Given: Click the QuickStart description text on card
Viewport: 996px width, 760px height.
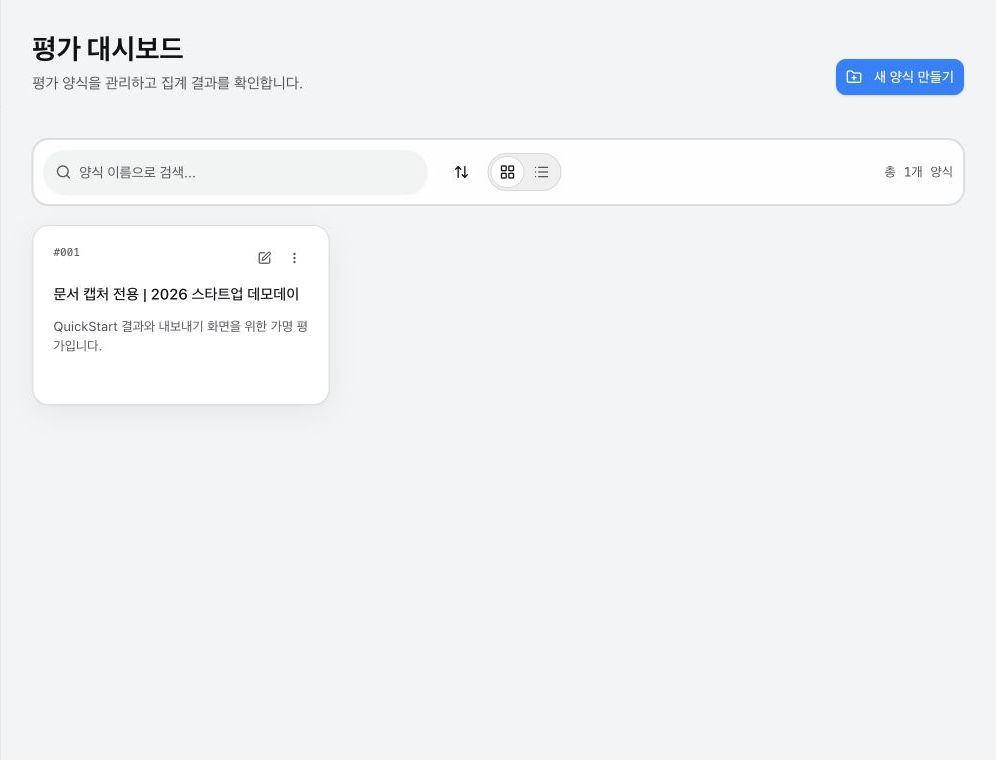Looking at the screenshot, I should tap(180, 336).
